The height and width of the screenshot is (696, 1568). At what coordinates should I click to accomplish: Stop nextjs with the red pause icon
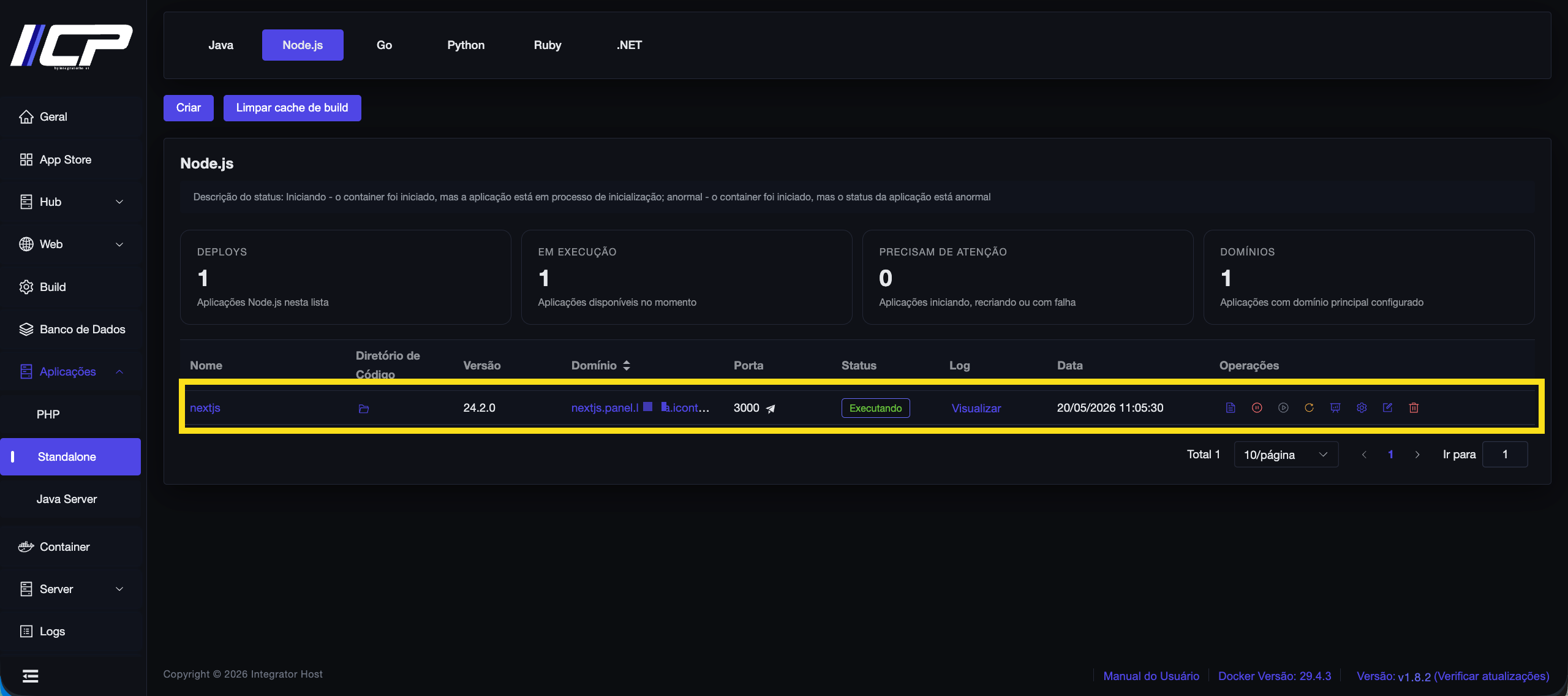point(1257,408)
